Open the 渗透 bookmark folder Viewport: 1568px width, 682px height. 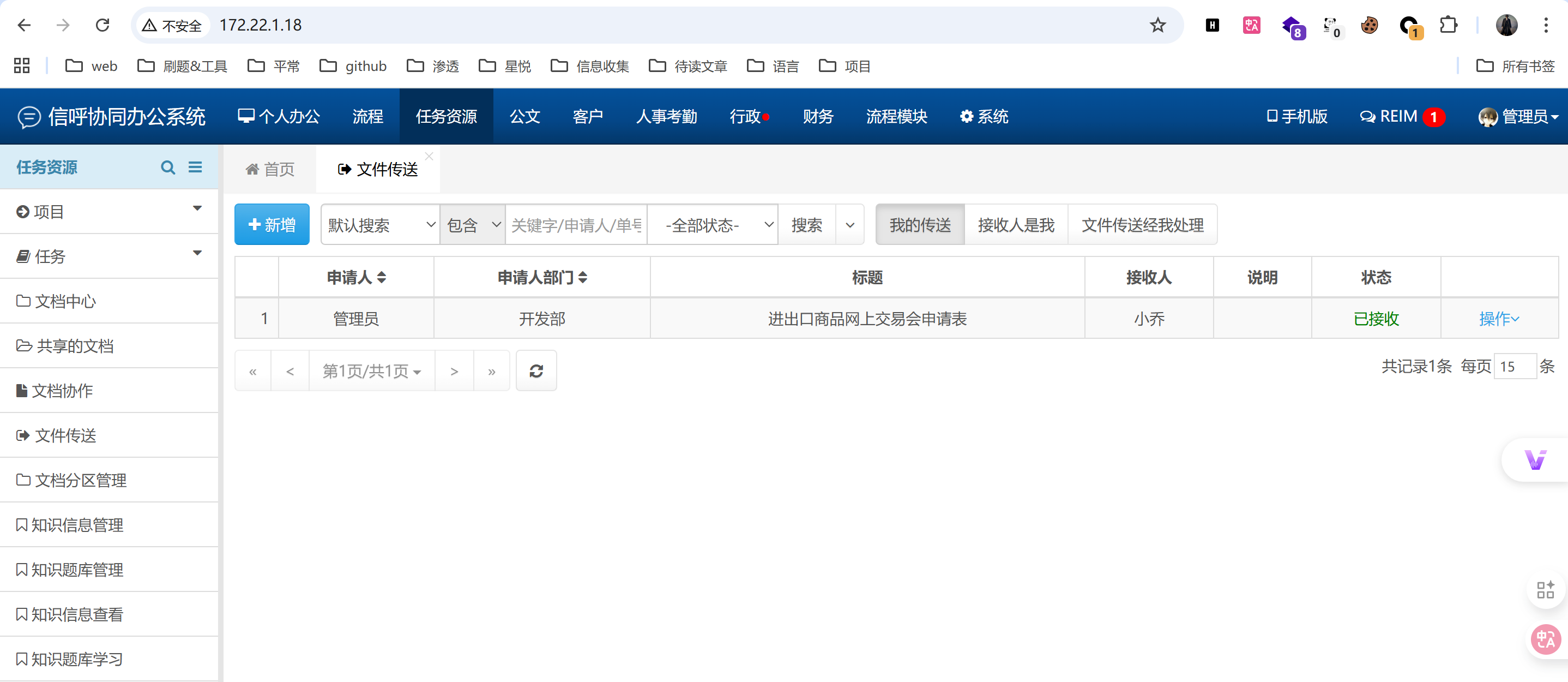point(433,66)
